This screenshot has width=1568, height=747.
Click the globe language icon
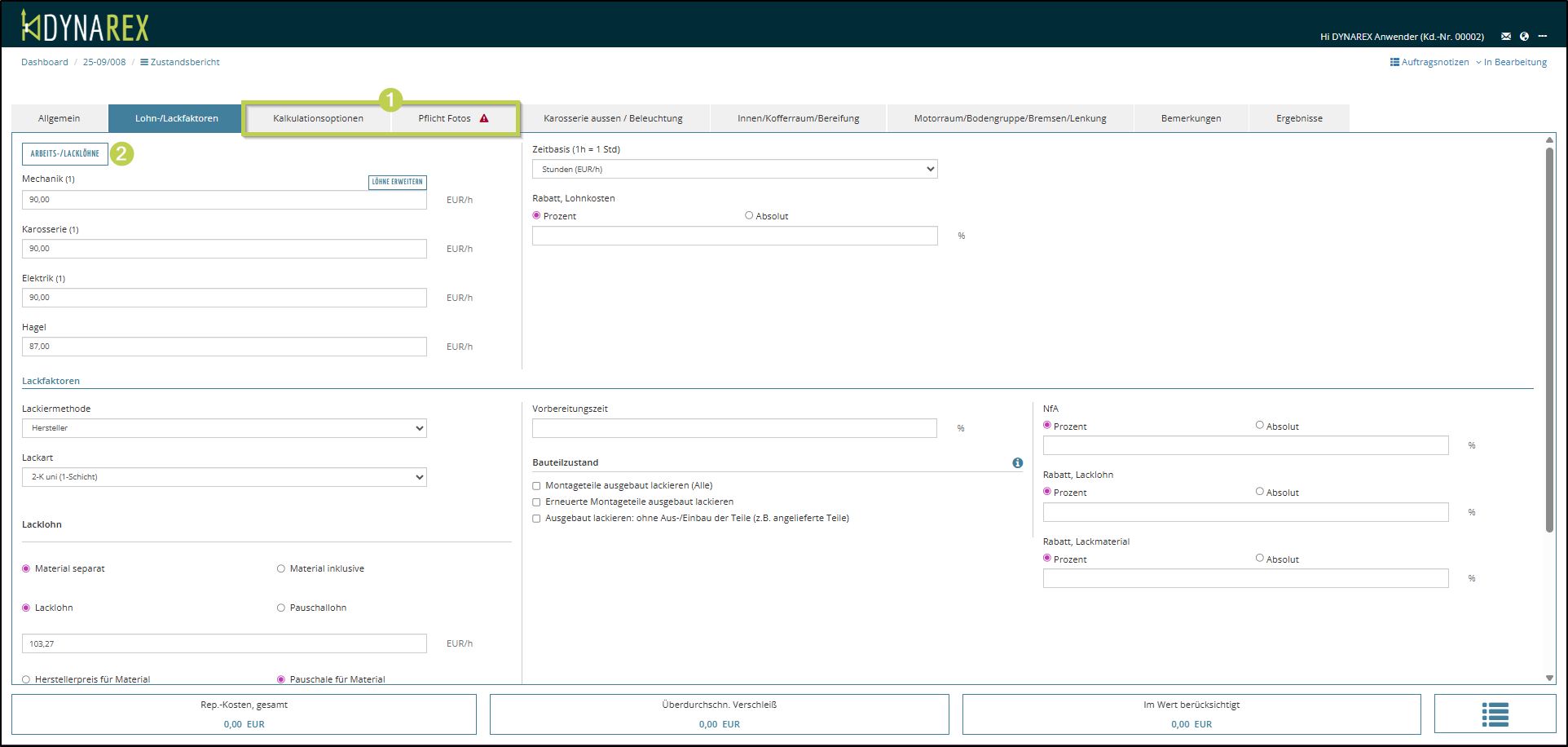[1524, 37]
